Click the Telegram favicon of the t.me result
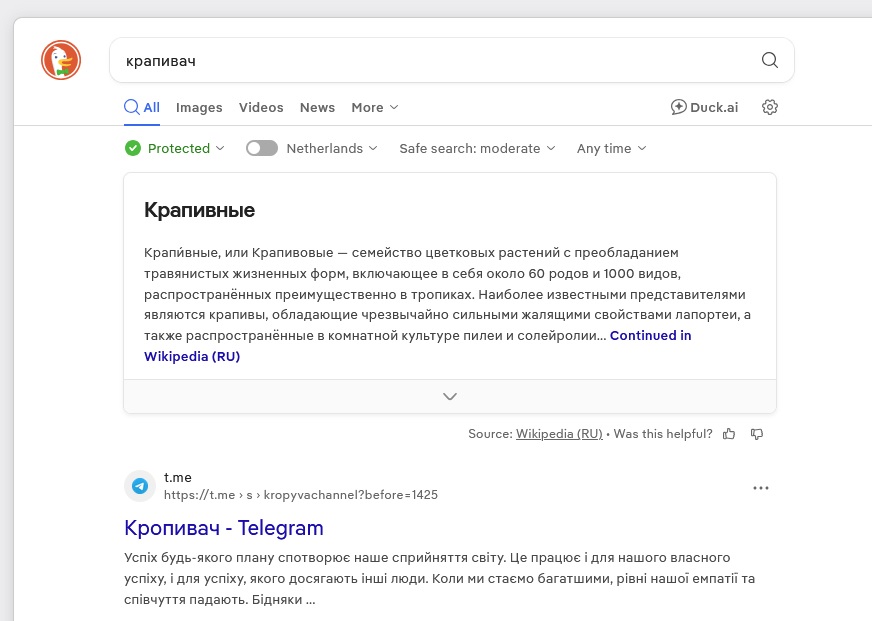The width and height of the screenshot is (872, 621). click(140, 486)
